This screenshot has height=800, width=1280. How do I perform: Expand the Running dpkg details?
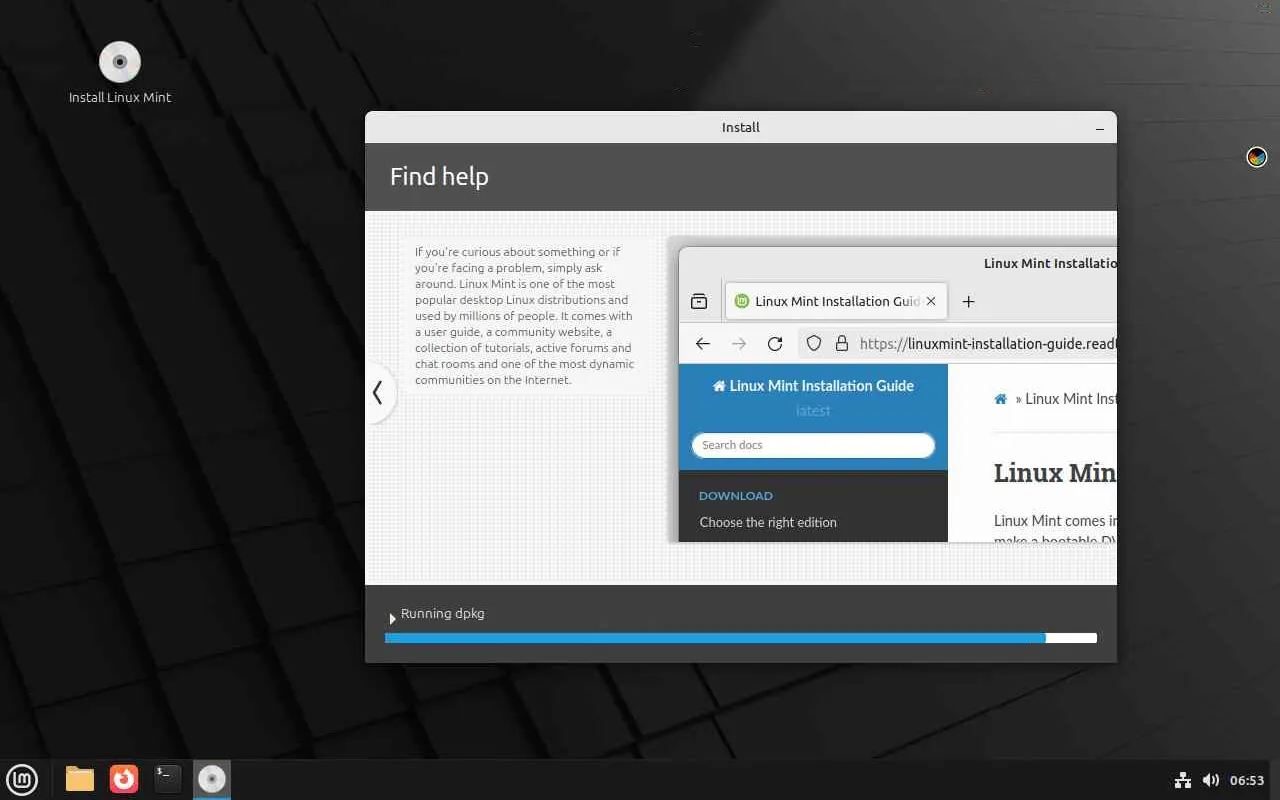tap(392, 619)
